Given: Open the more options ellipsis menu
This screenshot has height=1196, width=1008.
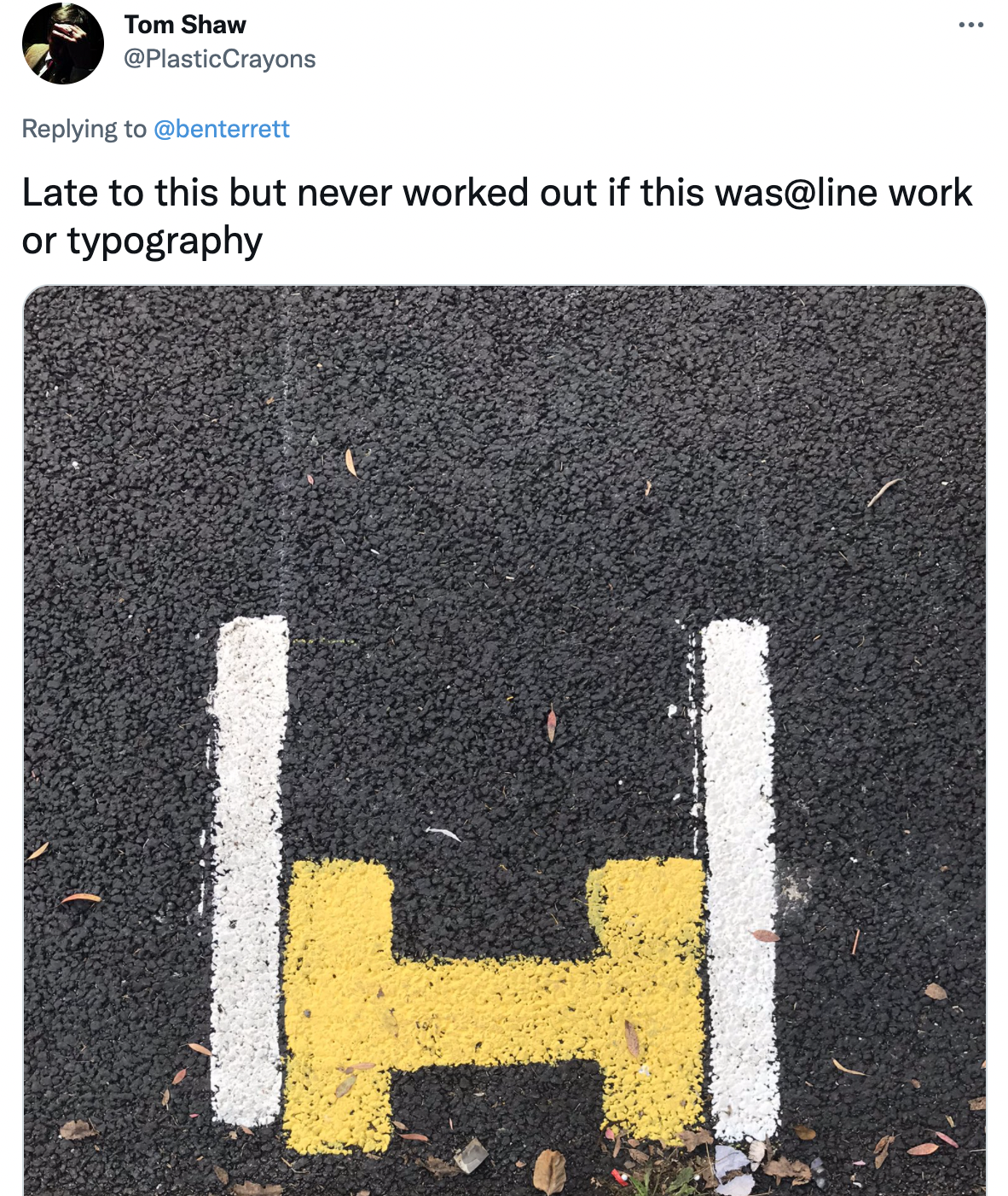Looking at the screenshot, I should click(x=970, y=25).
